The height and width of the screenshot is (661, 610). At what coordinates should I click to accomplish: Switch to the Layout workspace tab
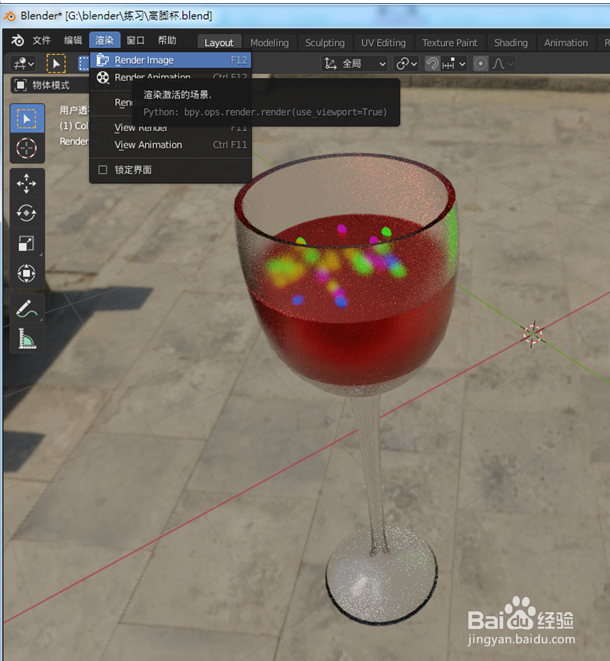219,43
